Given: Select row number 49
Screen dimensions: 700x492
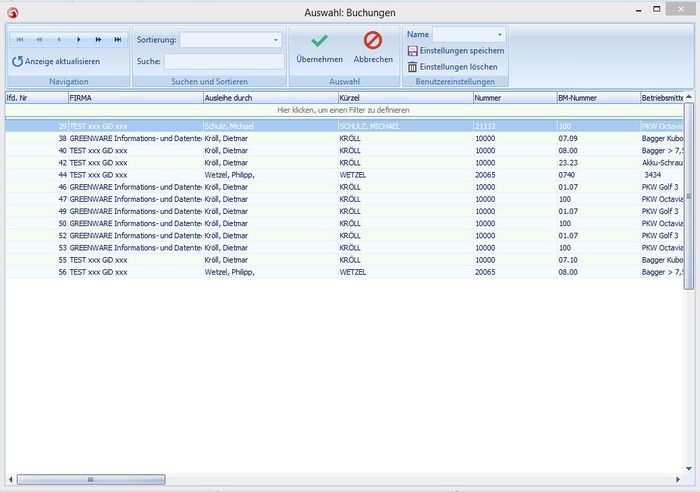Looking at the screenshot, I should (344, 211).
